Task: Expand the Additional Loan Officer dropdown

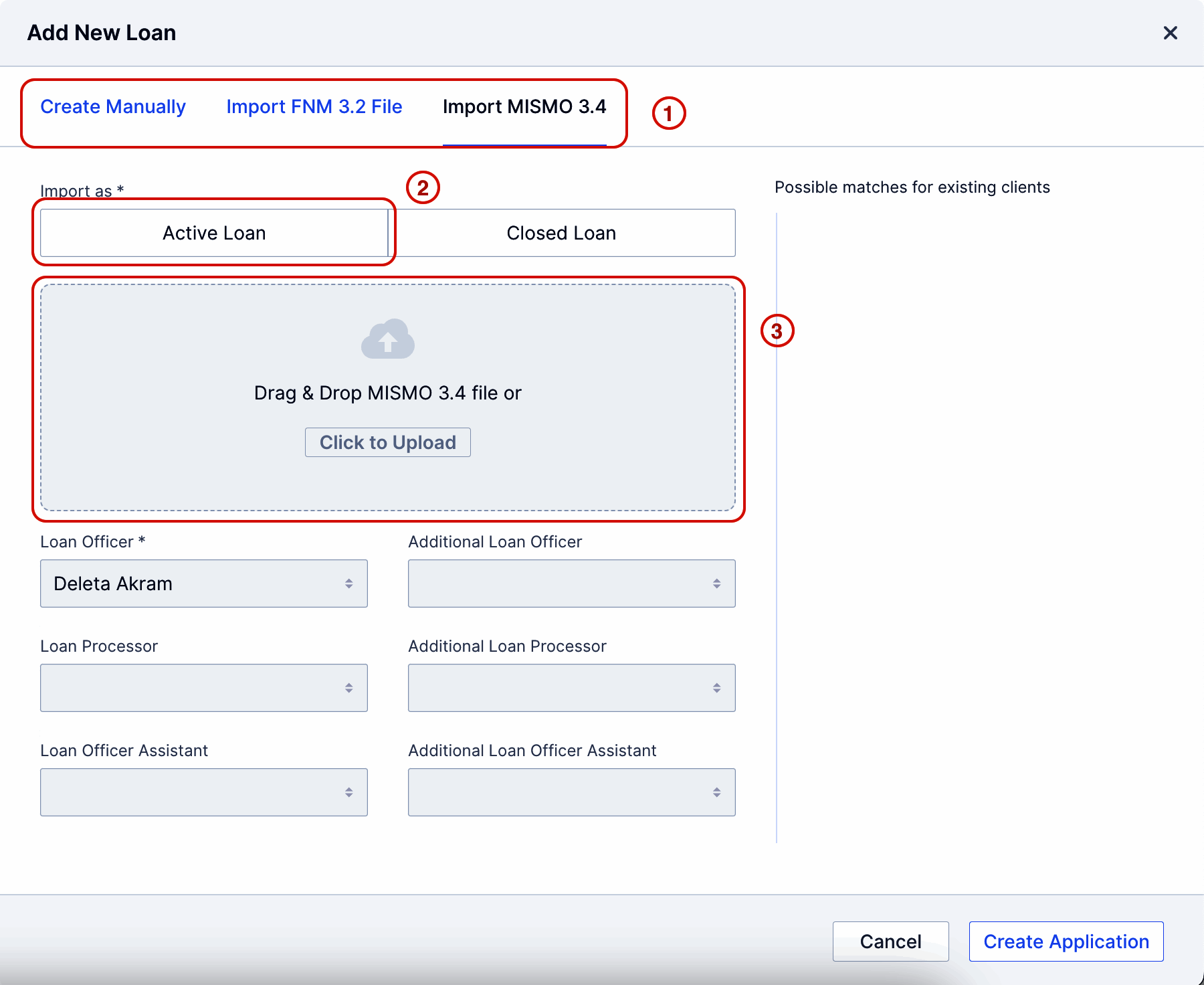Action: (x=562, y=584)
